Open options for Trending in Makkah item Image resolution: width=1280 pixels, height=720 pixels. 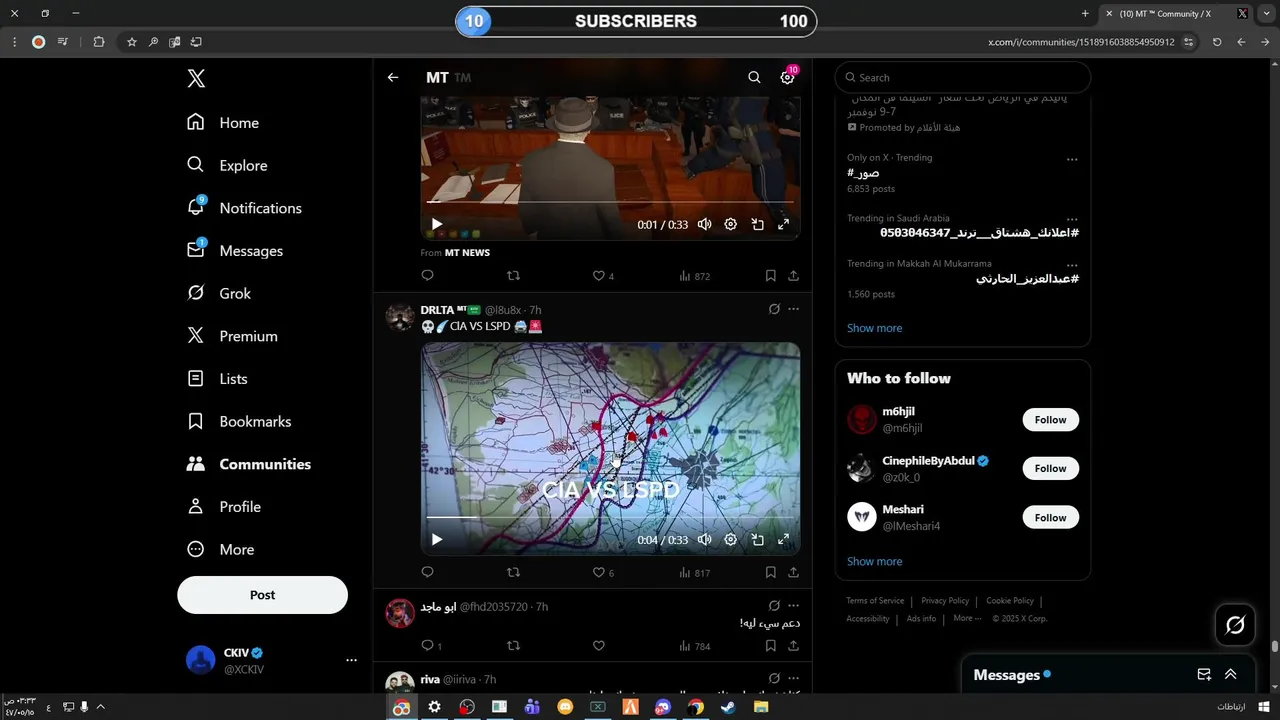point(1072,265)
